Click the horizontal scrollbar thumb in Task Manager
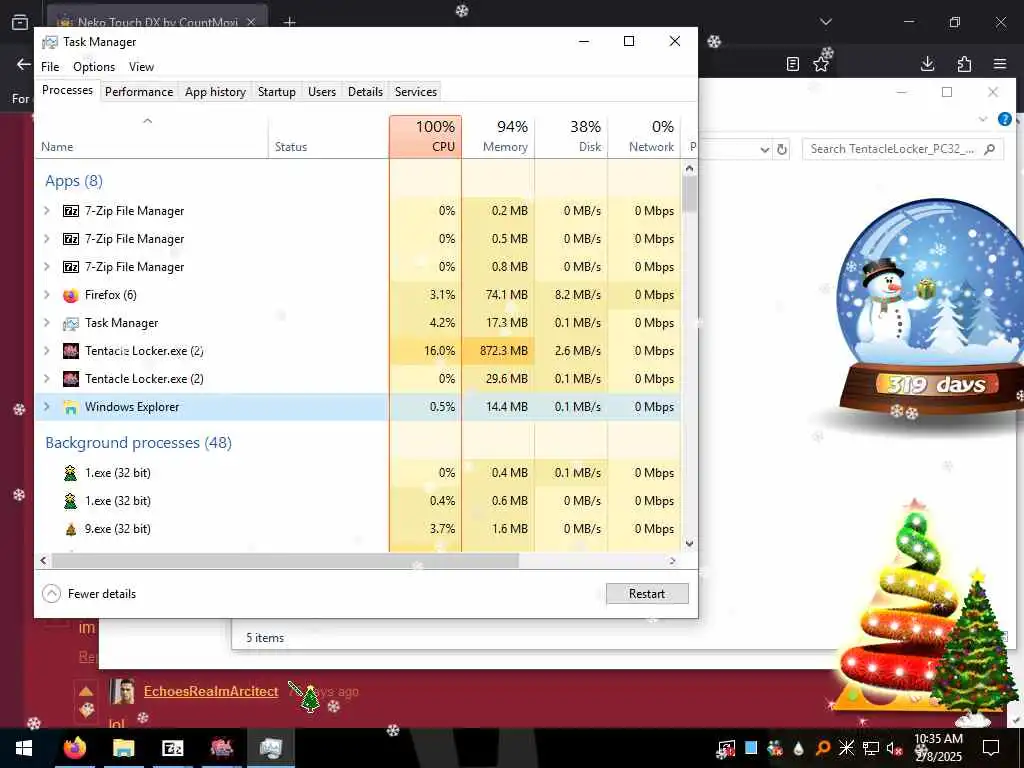 [285, 561]
